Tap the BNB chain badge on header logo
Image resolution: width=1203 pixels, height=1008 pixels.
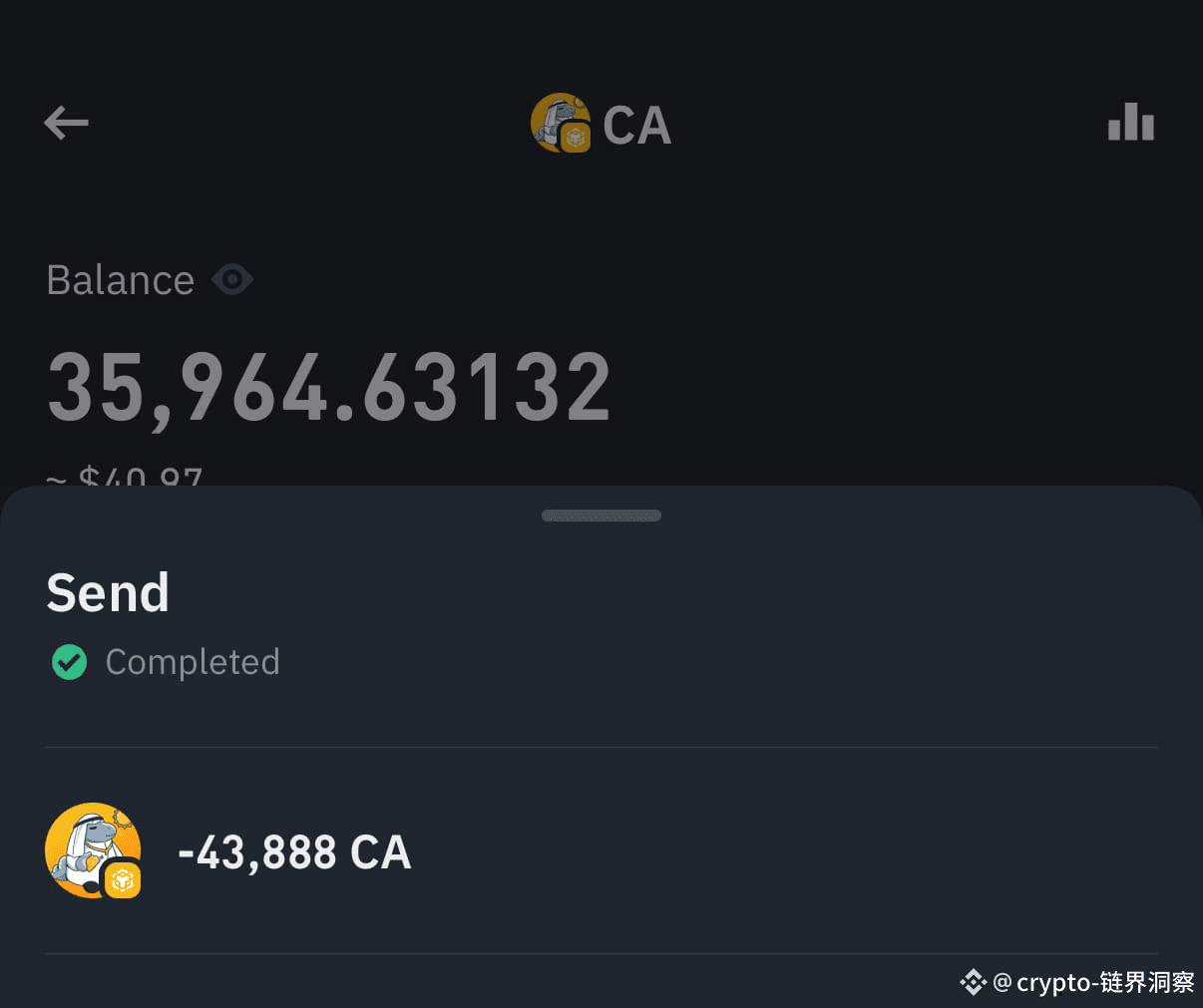tap(576, 138)
